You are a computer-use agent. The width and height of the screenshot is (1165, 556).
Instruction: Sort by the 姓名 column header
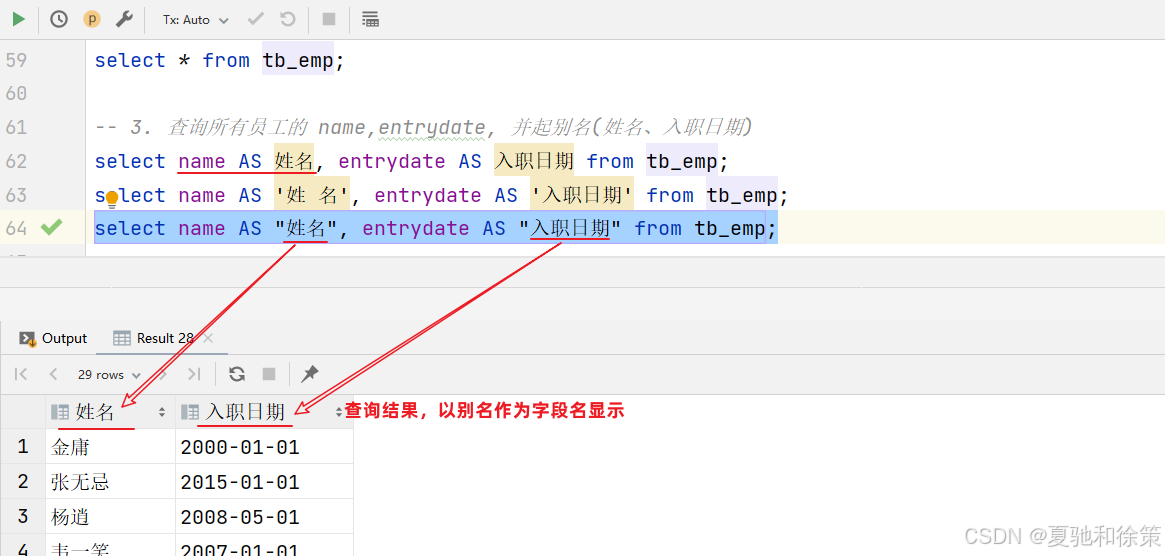[110, 412]
